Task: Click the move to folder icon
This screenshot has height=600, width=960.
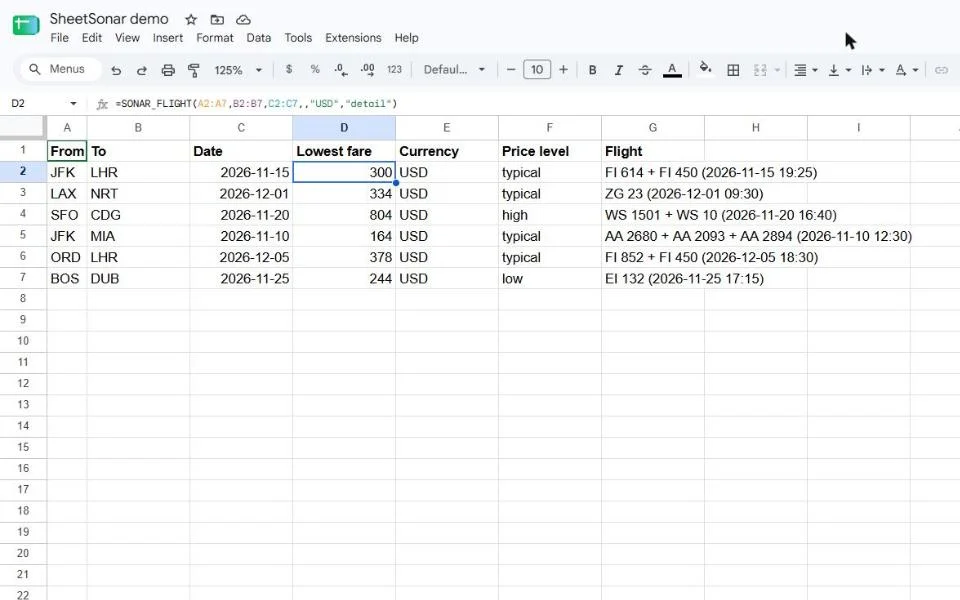Action: (x=217, y=20)
